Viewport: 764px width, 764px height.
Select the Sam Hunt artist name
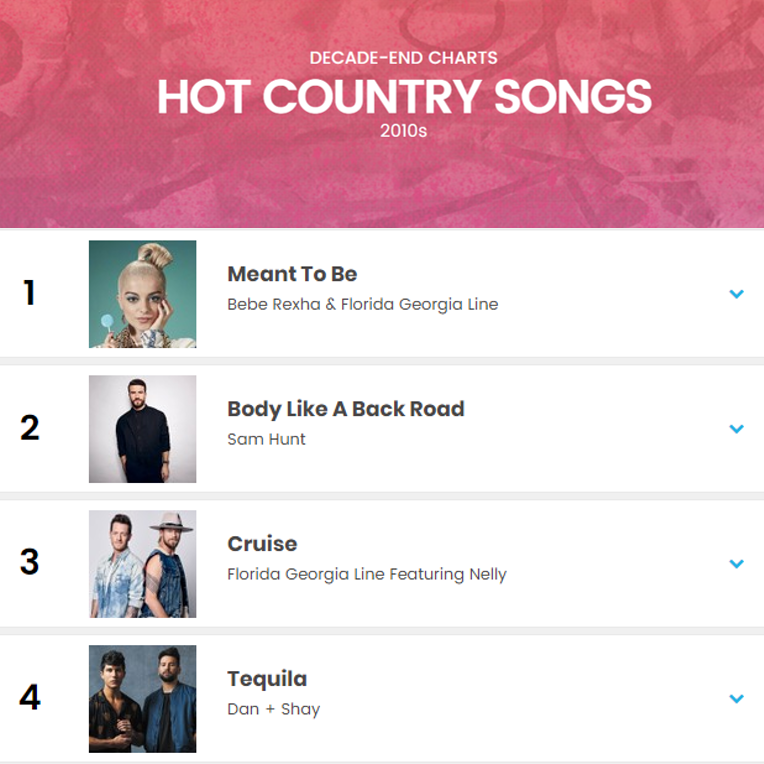coord(267,439)
